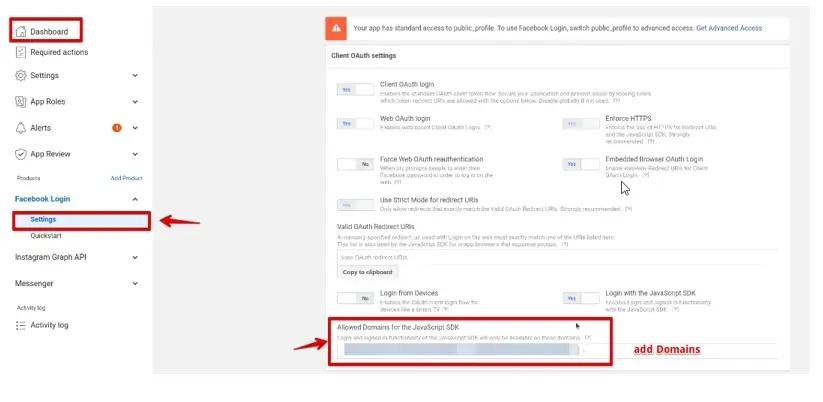Click the Alerts bell icon
This screenshot has height=402, width=823.
pos(21,128)
